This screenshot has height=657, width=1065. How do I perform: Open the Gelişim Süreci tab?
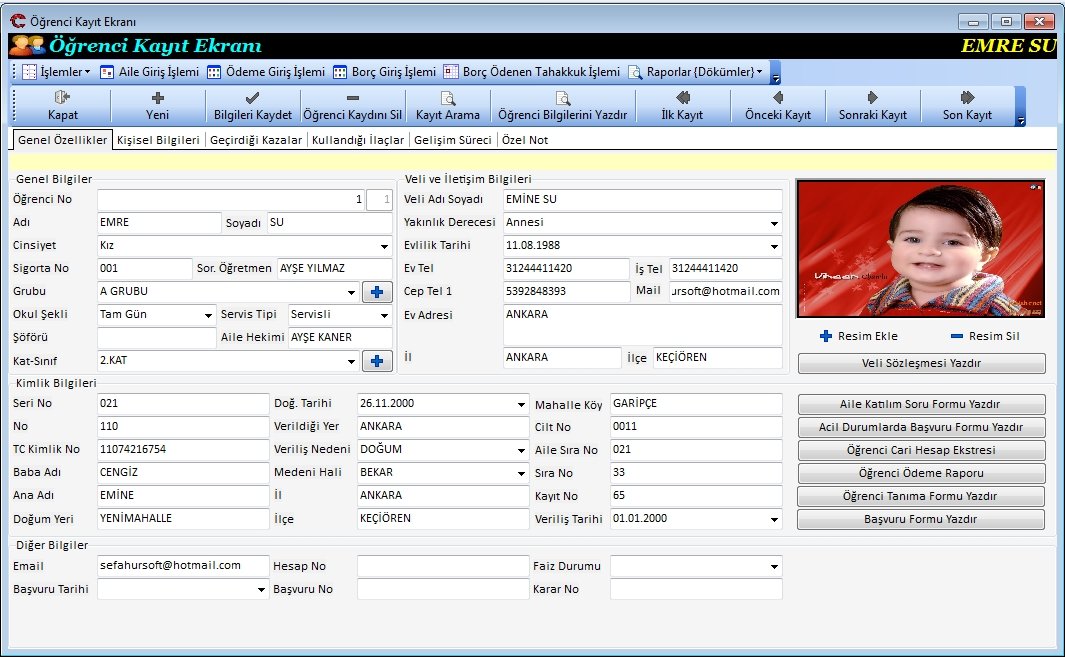(x=453, y=140)
